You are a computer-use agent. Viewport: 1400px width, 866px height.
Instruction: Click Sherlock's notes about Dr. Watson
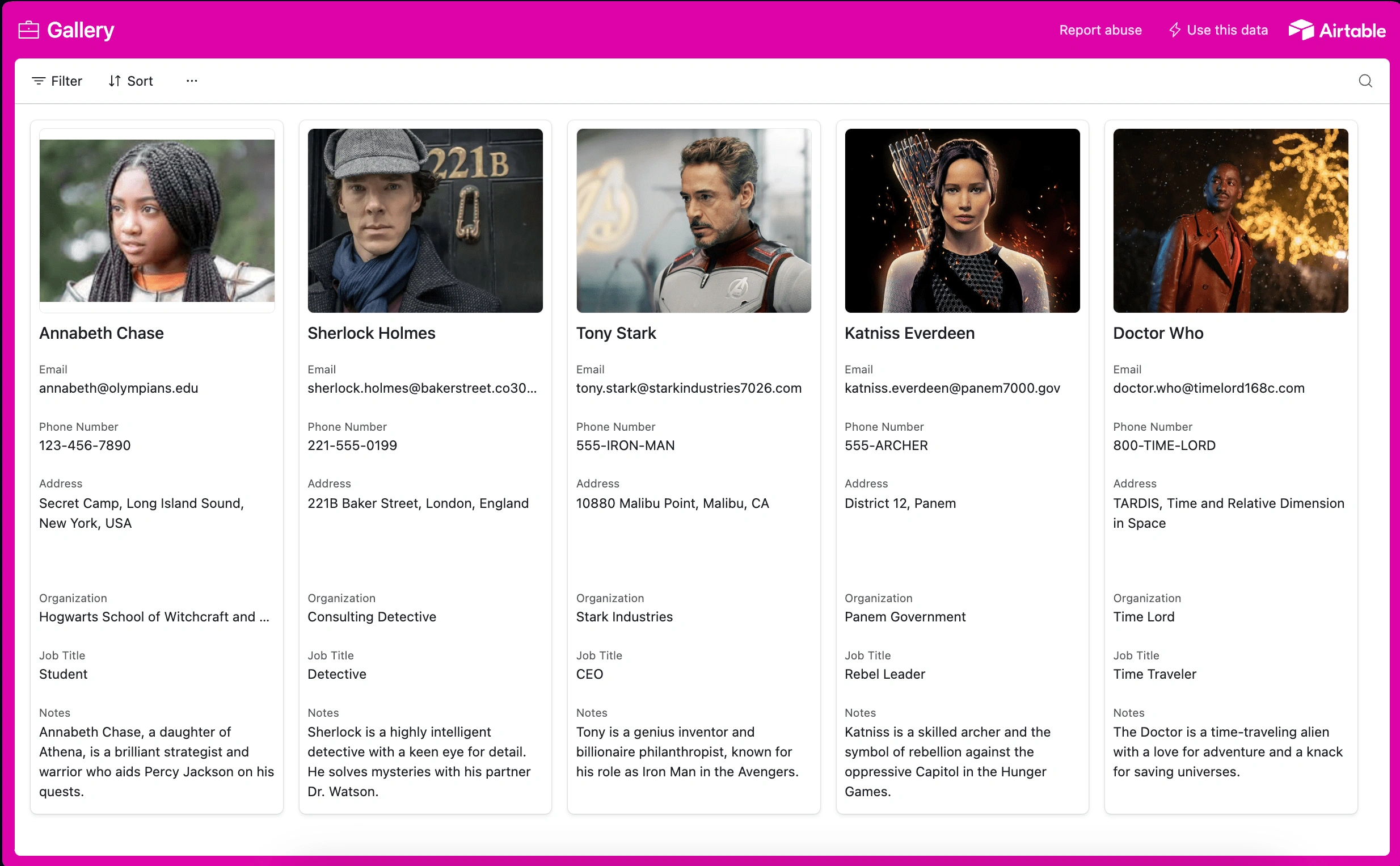coord(419,761)
